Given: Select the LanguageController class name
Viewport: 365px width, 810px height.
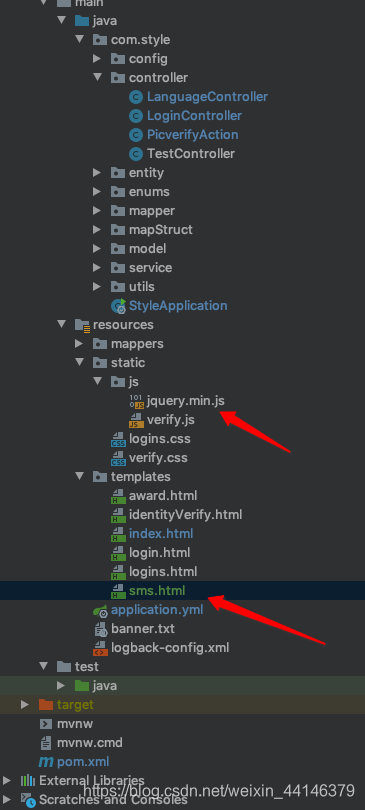Looking at the screenshot, I should 208,97.
